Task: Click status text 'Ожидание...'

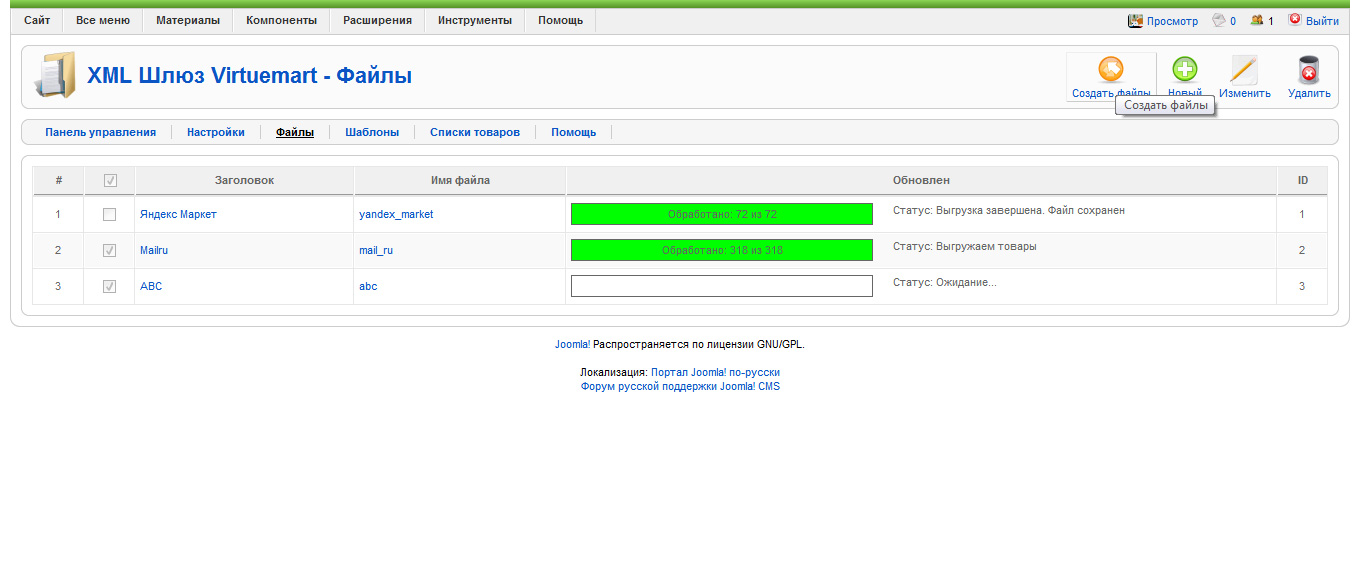Action: tap(966, 282)
